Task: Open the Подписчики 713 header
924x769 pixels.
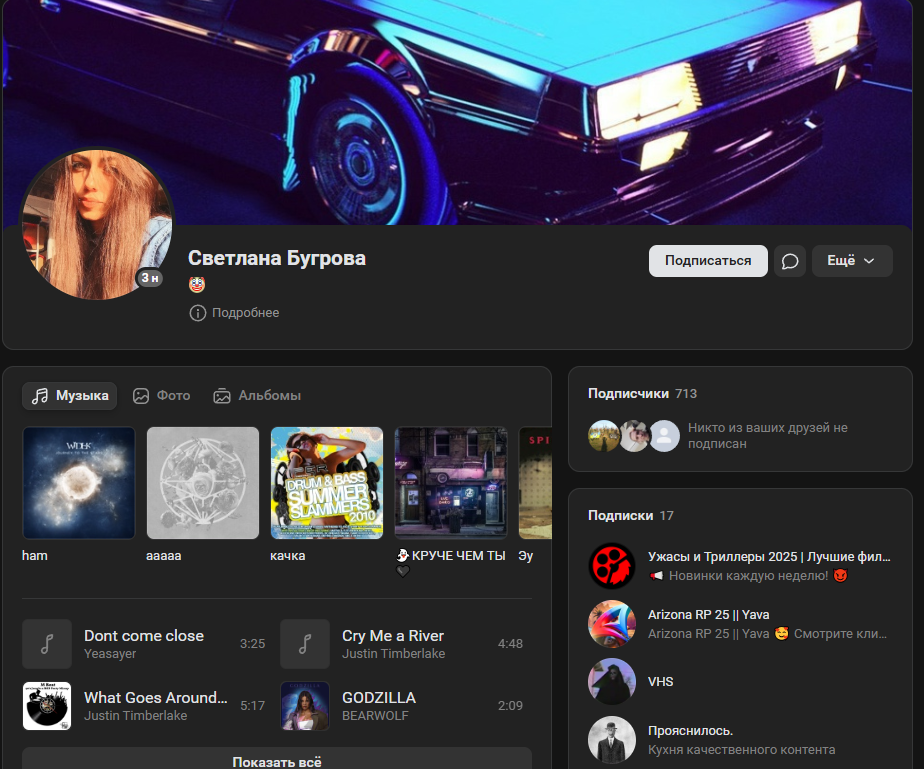Action: [x=642, y=394]
